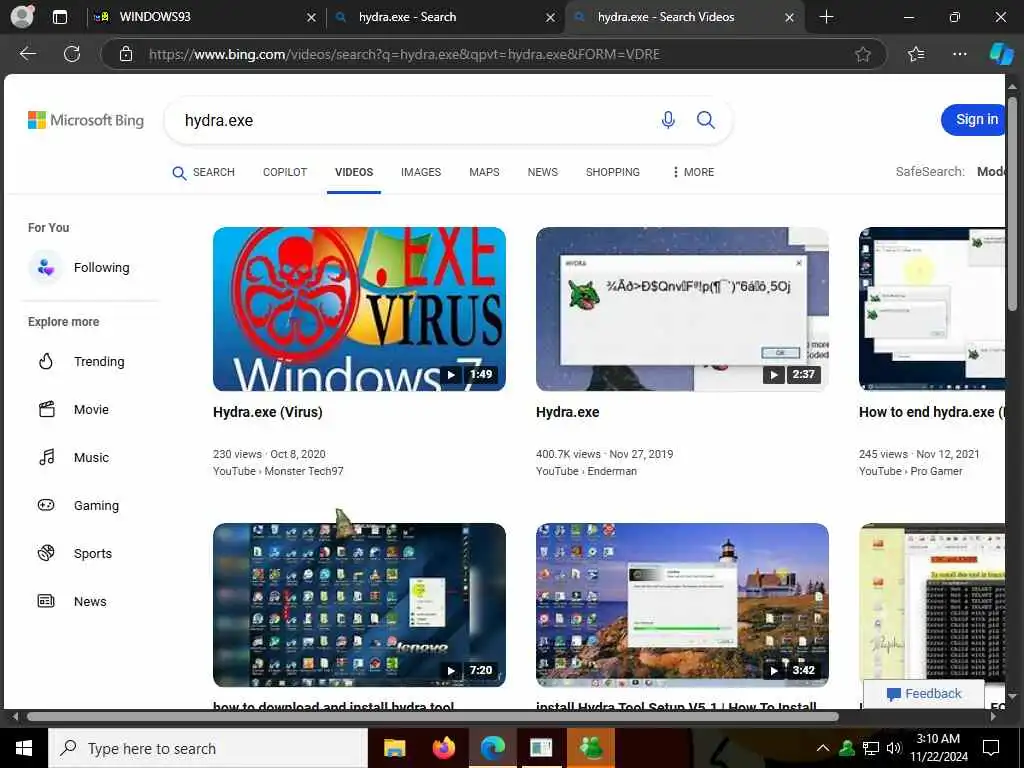The height and width of the screenshot is (768, 1024).
Task: Open browser Settings and more menu
Action: [959, 54]
